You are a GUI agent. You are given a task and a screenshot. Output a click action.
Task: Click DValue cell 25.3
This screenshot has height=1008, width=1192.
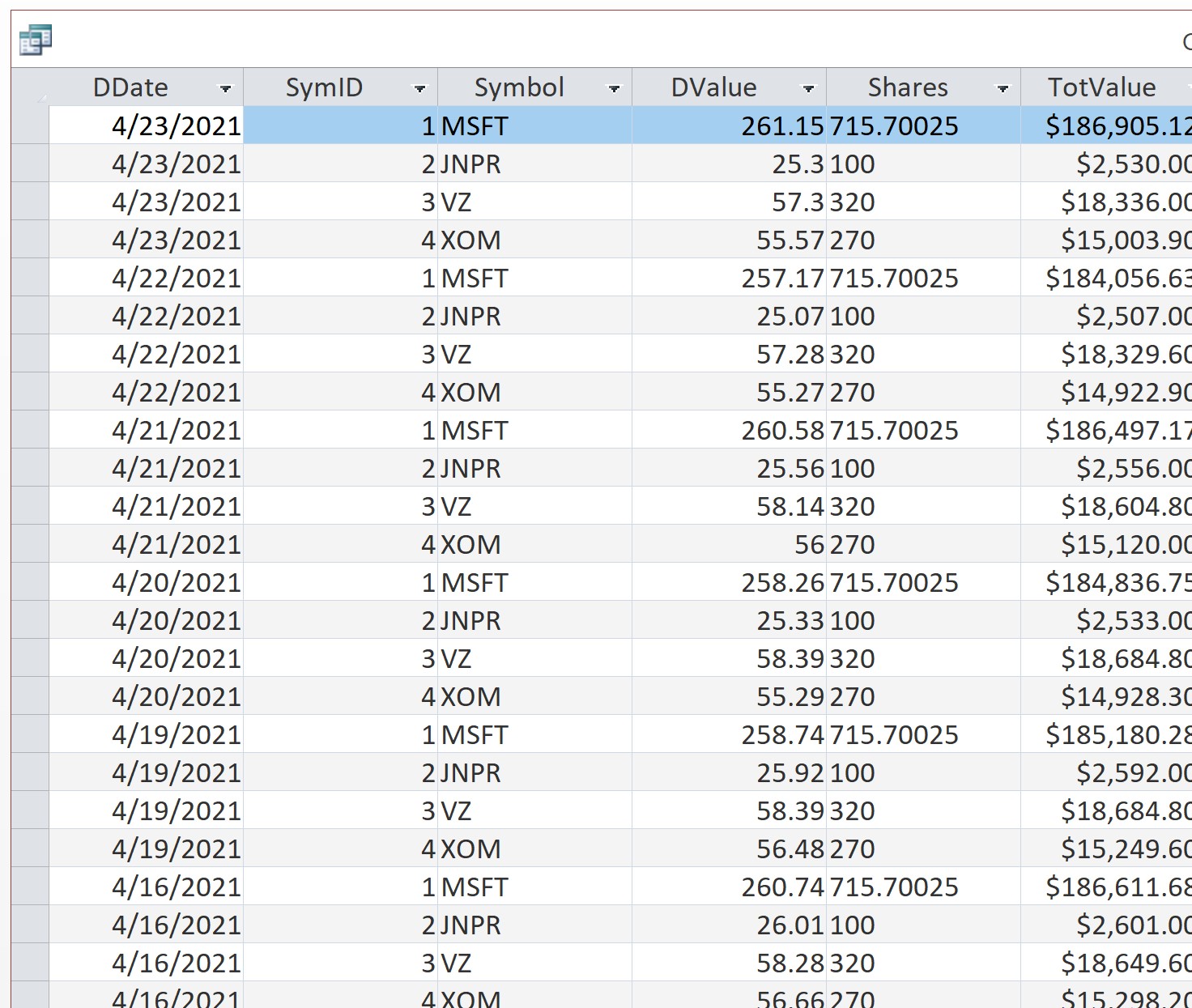coord(729,164)
